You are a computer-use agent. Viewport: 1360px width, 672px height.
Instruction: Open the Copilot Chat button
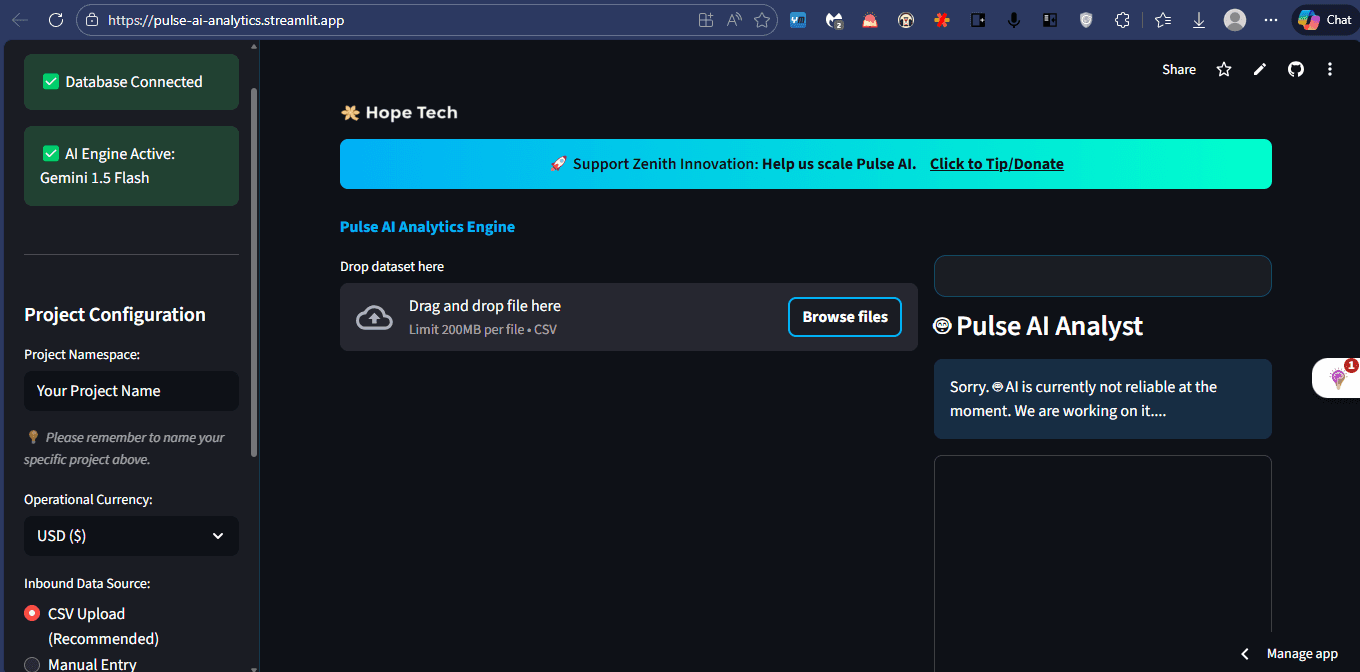[x=1324, y=20]
